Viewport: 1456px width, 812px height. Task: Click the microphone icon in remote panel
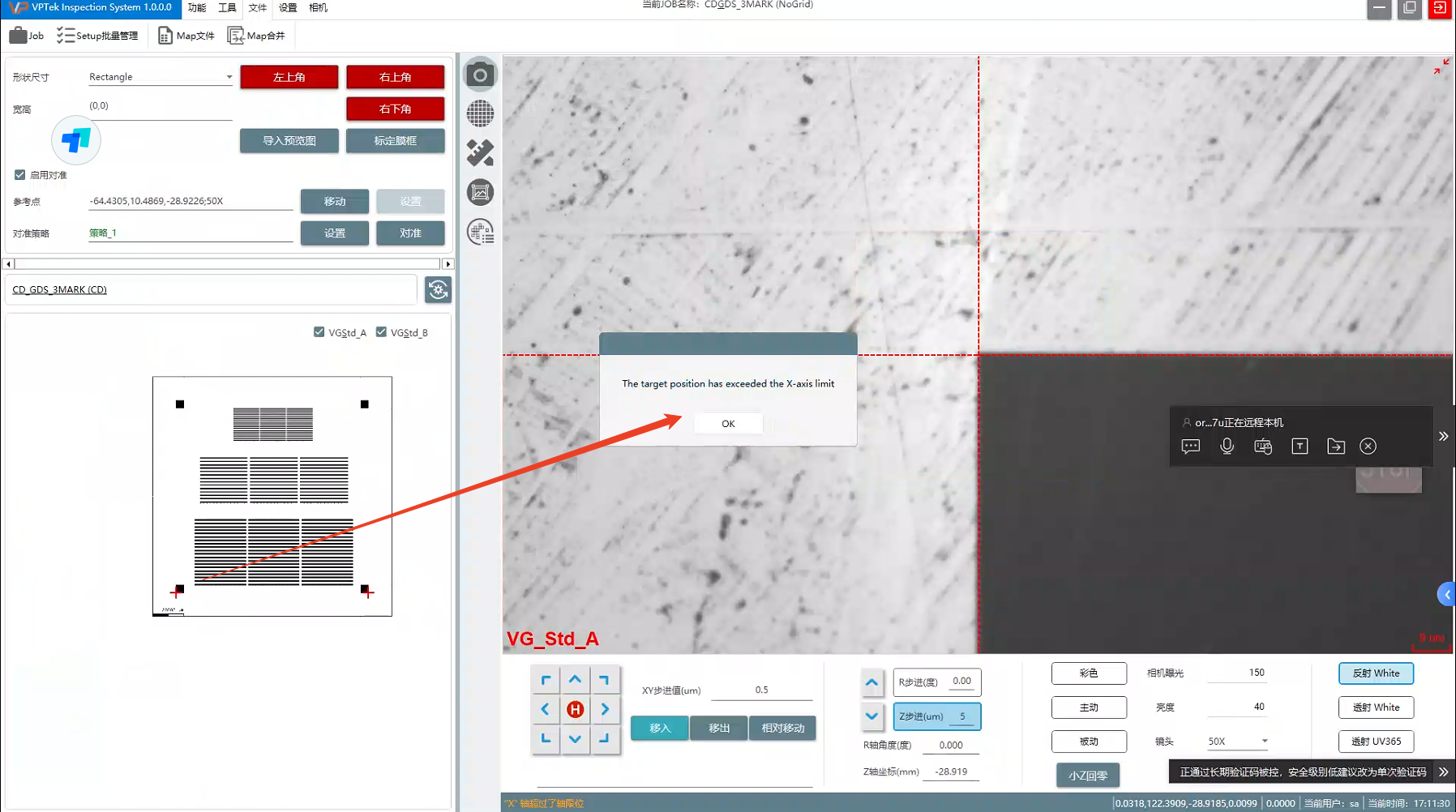[1227, 447]
